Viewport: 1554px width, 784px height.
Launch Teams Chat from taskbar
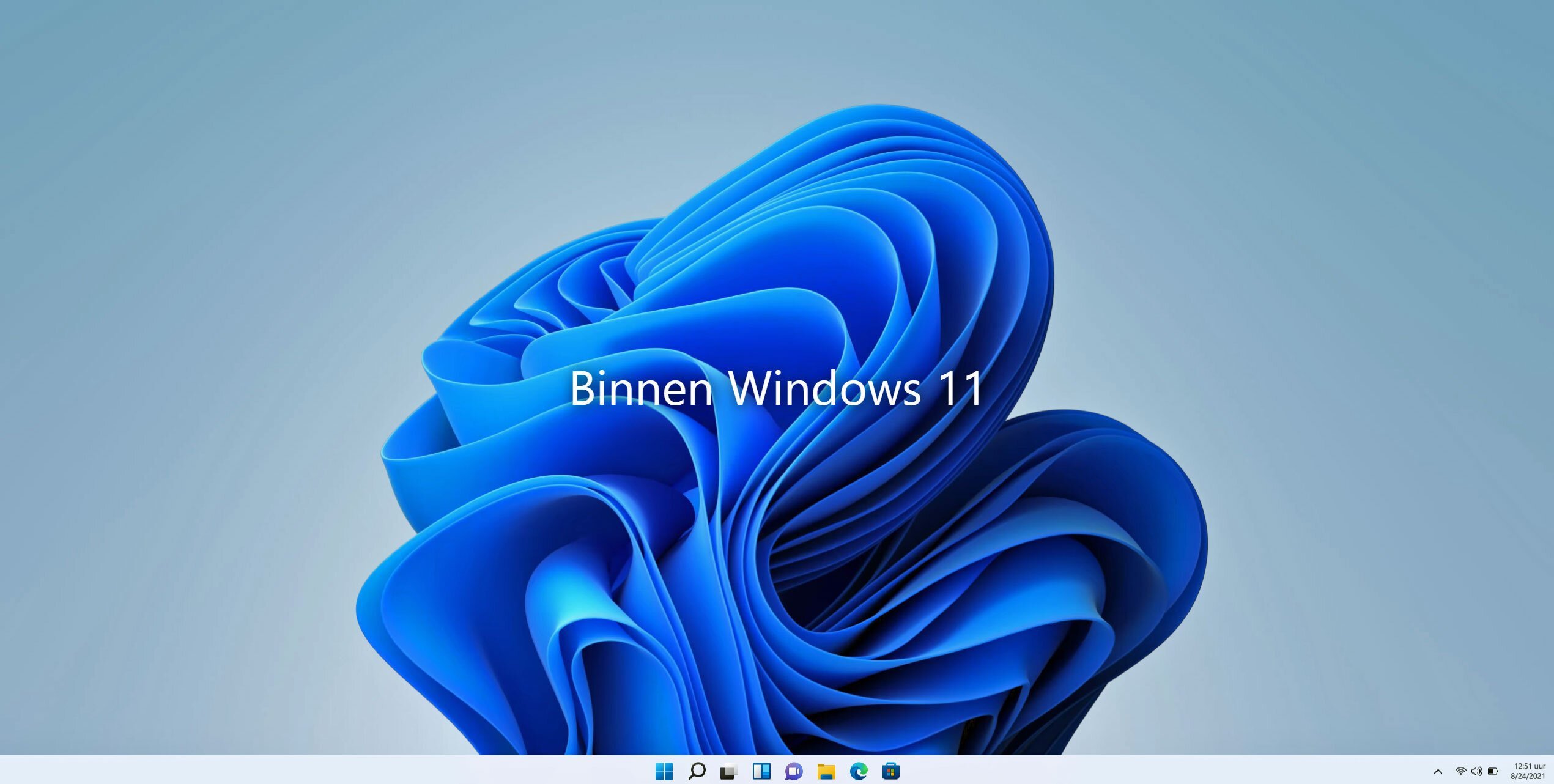794,772
